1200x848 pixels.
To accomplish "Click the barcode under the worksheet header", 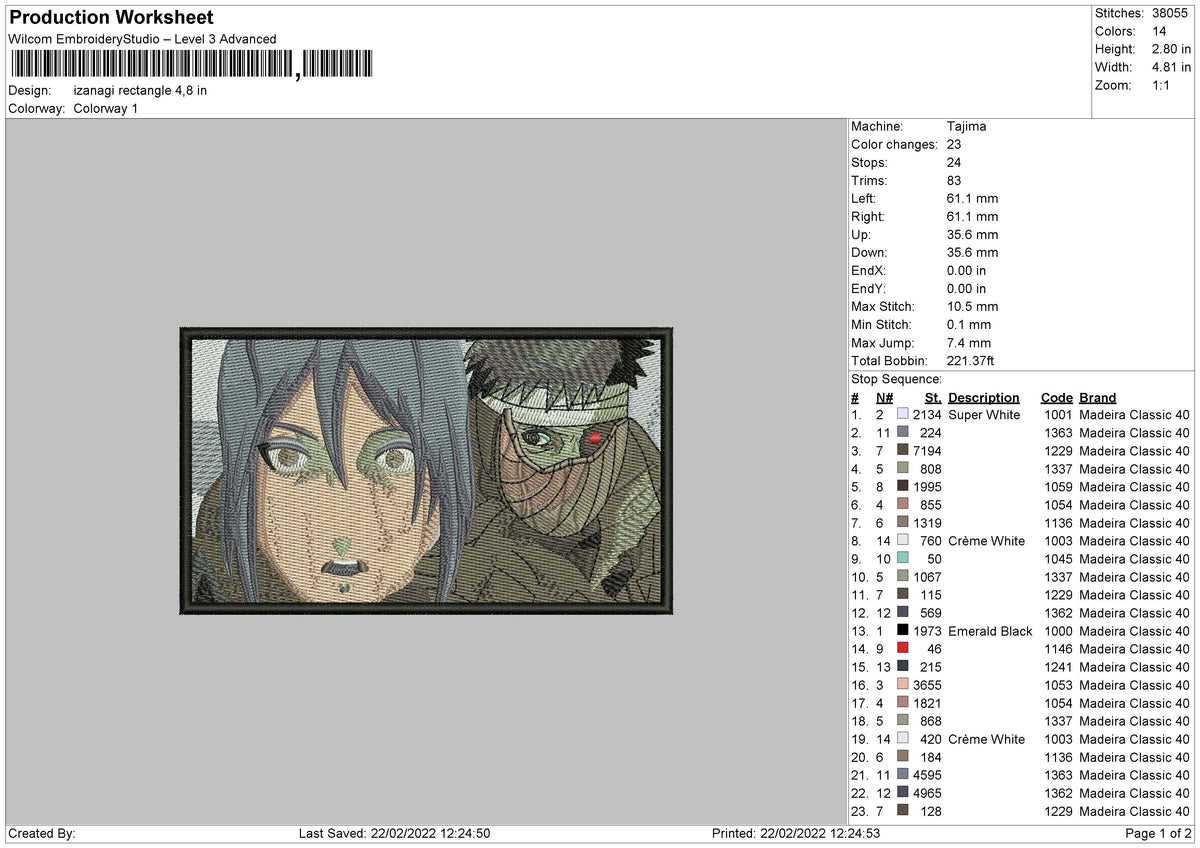I will (x=191, y=65).
